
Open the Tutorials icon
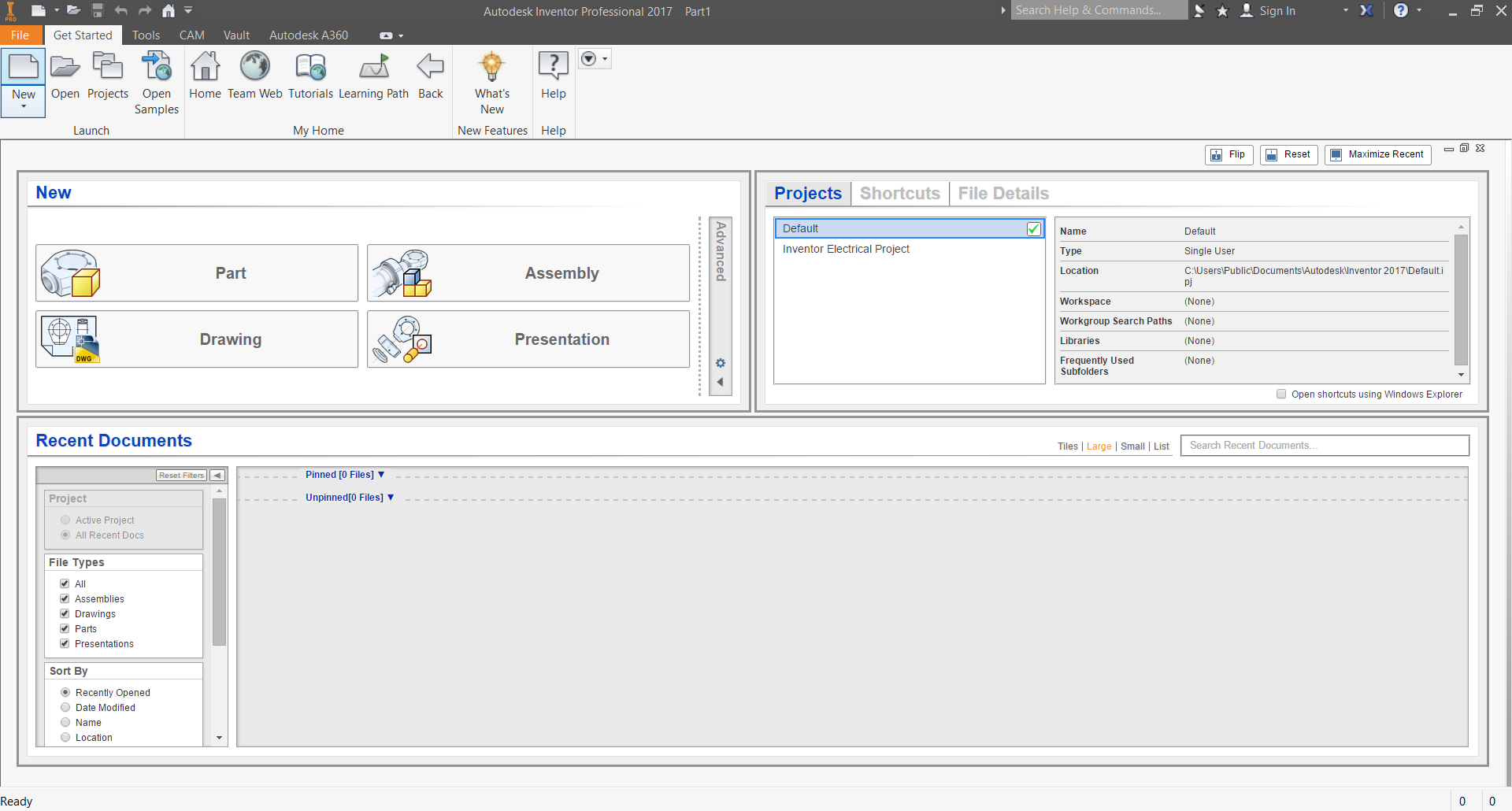[x=310, y=76]
